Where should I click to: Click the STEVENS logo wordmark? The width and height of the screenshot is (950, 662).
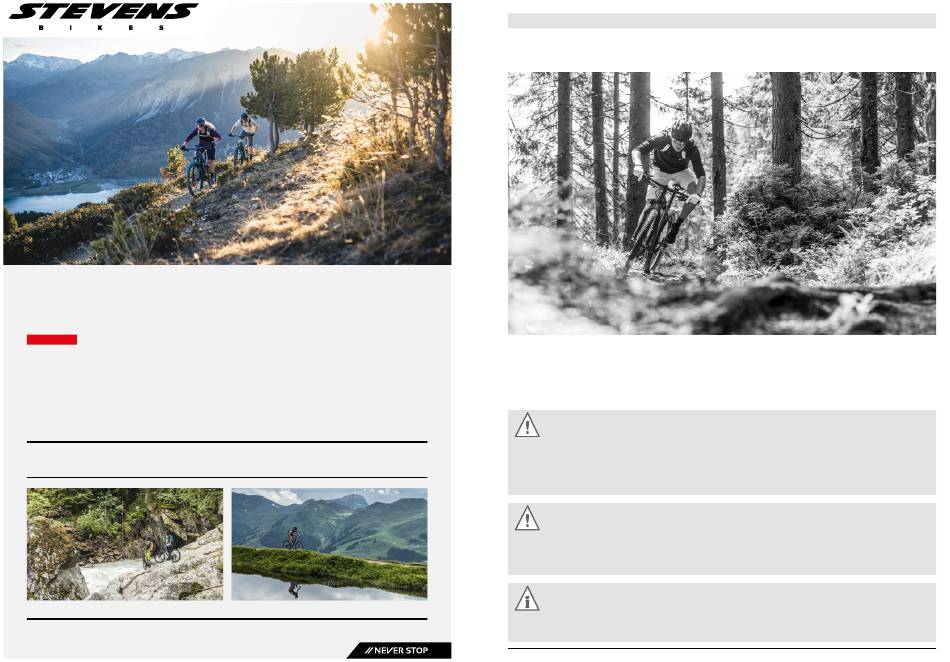(104, 11)
